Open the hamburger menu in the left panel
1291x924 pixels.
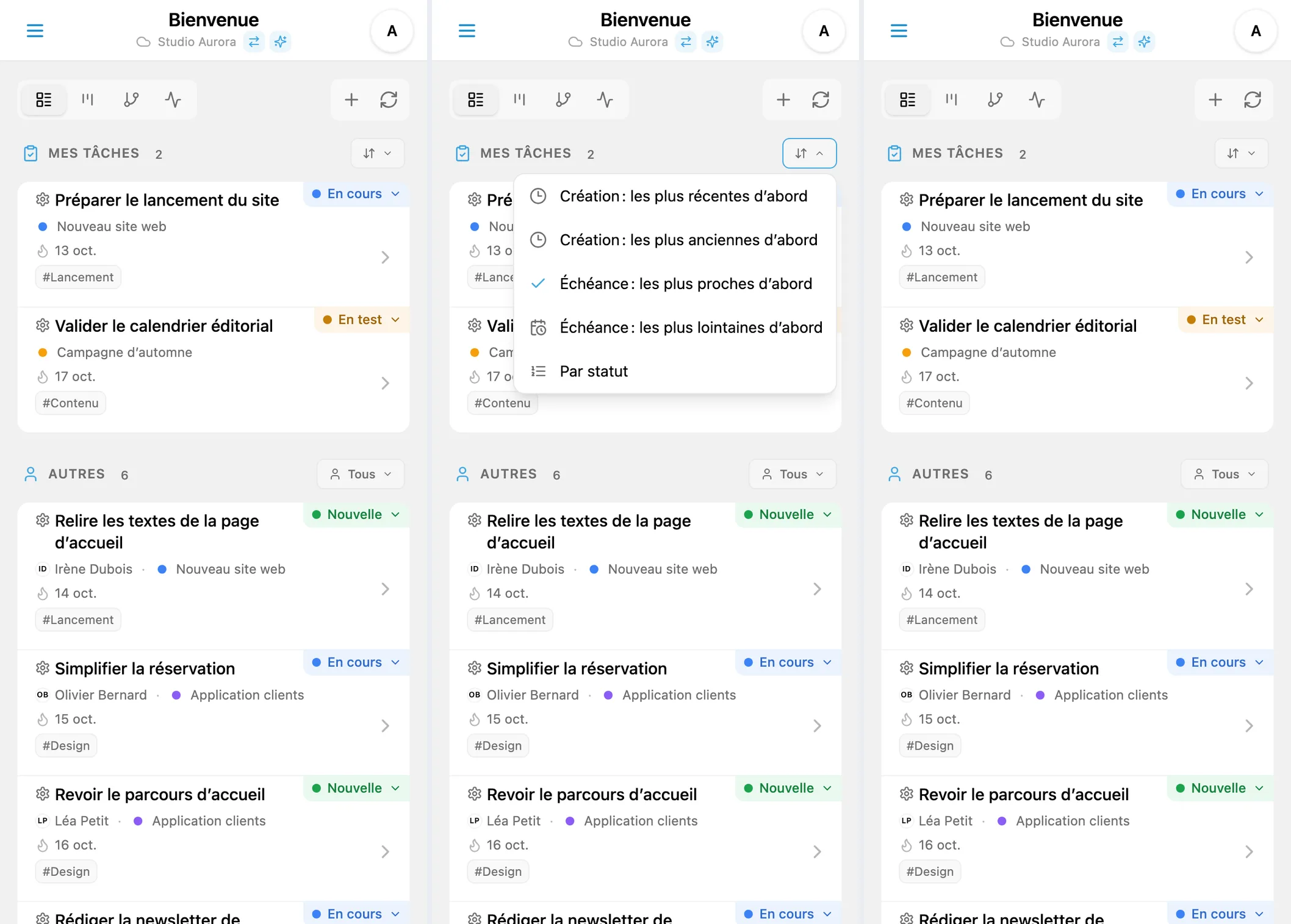(x=35, y=30)
